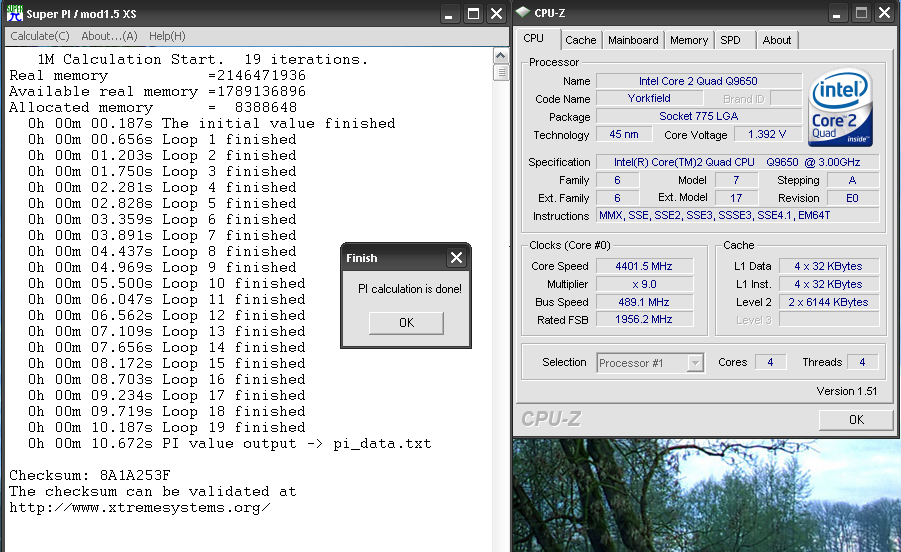The image size is (901, 552).
Task: Click the '1M Calculation Start. 19 iterations.' line
Action: coord(202,59)
